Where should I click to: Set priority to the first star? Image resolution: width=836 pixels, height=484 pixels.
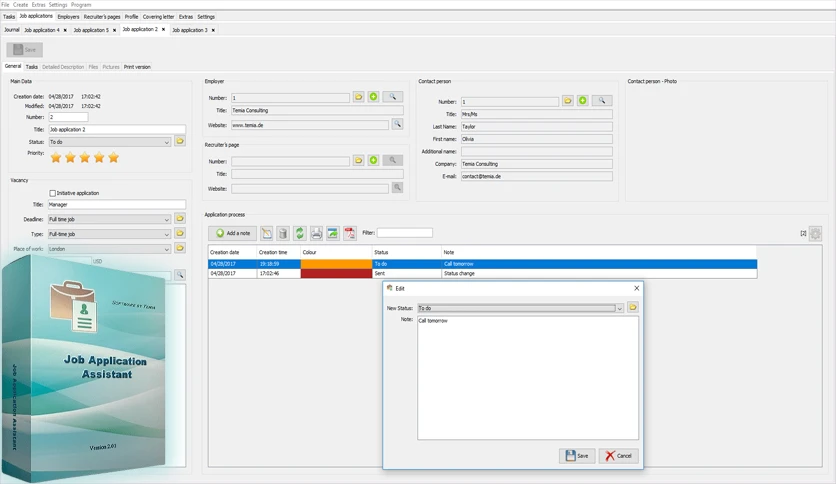tap(56, 158)
